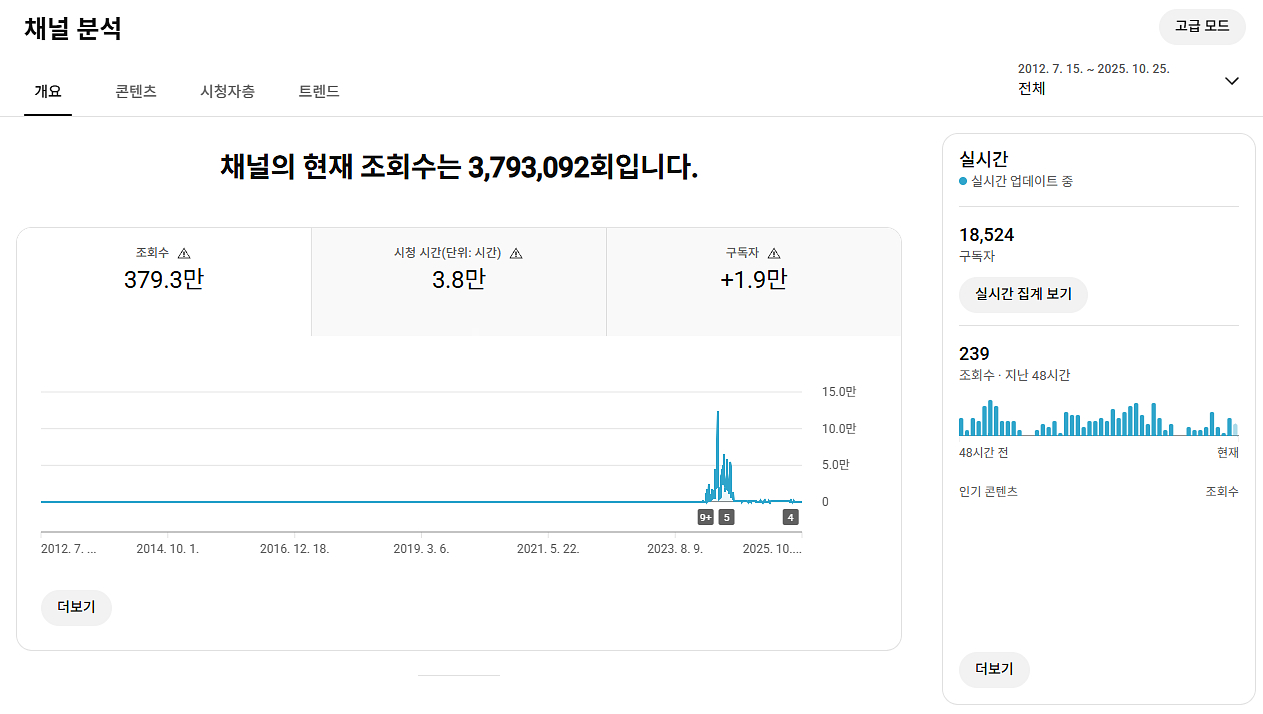Select the 트렌드 tab
Image resolution: width=1263 pixels, height=714 pixels.
tap(319, 91)
